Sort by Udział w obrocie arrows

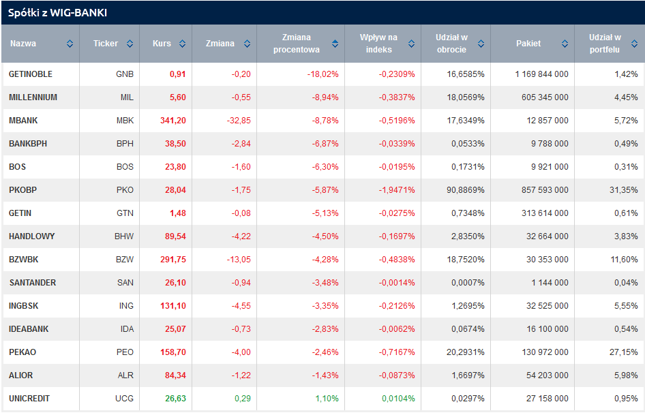[480, 44]
